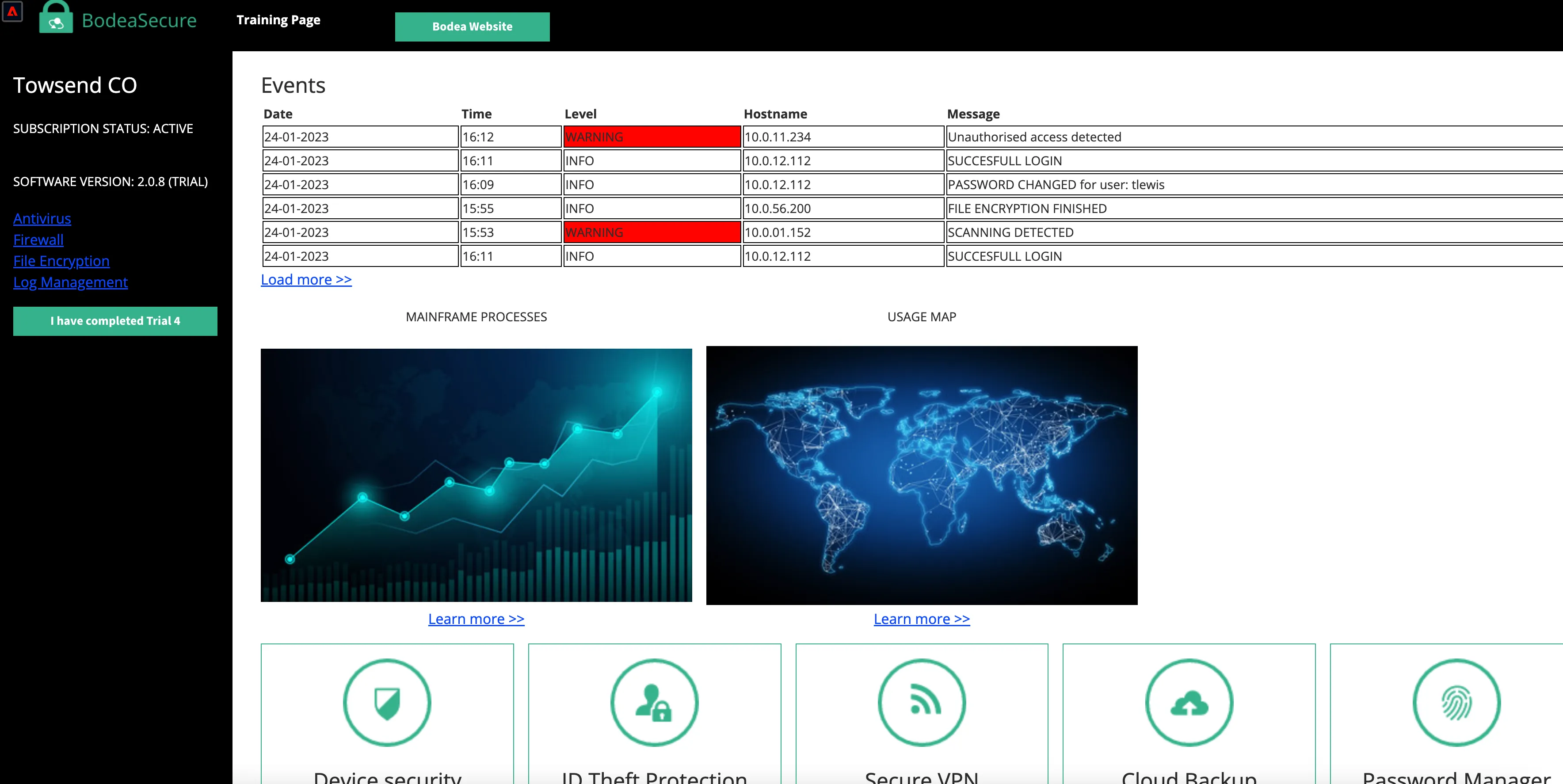Viewport: 1563px width, 784px height.
Task: Click the Level column header
Action: click(581, 114)
